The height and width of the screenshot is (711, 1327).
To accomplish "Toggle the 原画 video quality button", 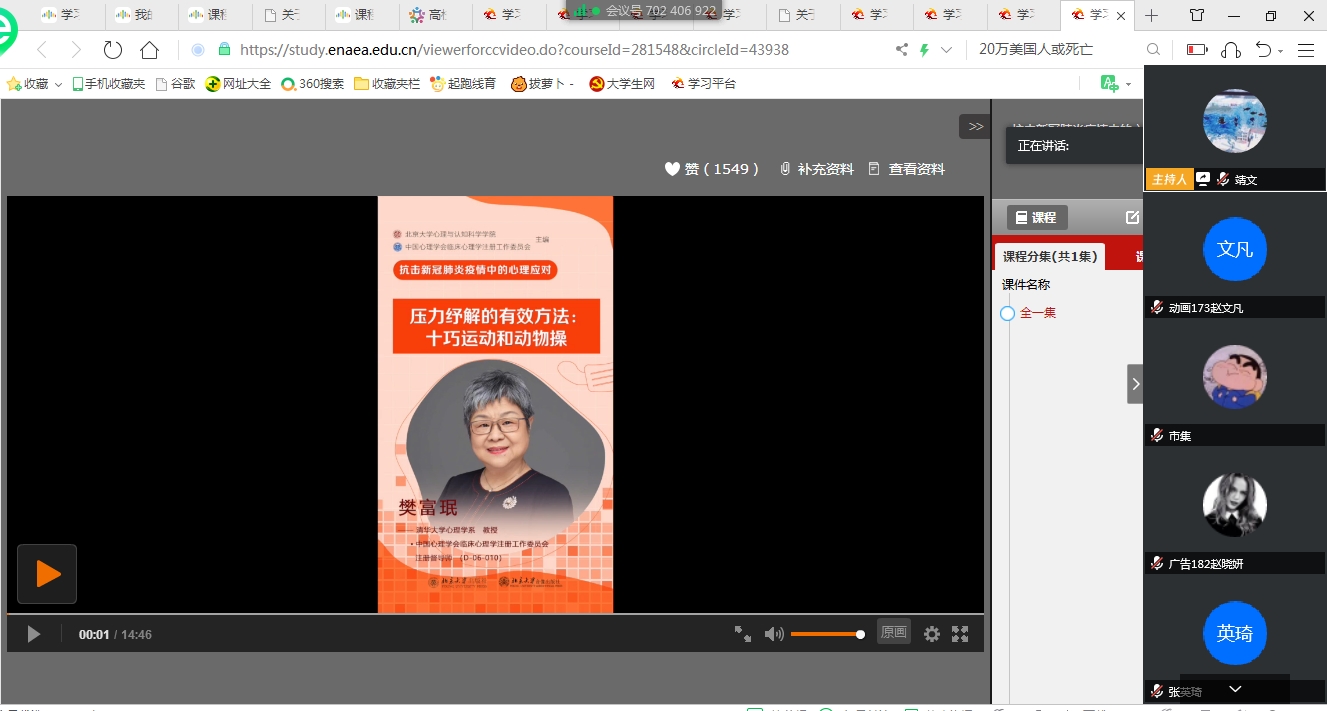I will (x=893, y=632).
